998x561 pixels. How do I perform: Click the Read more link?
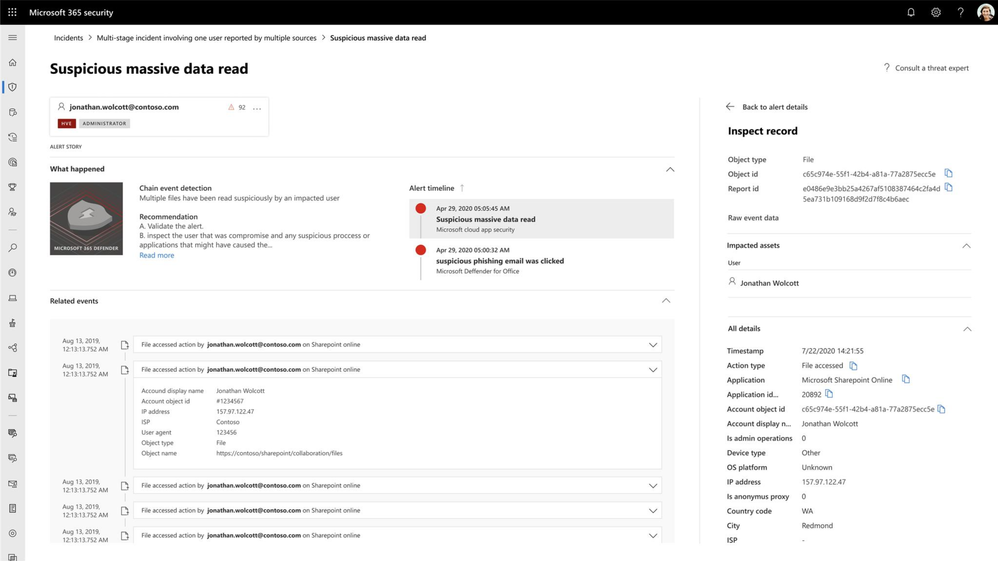pyautogui.click(x=156, y=256)
